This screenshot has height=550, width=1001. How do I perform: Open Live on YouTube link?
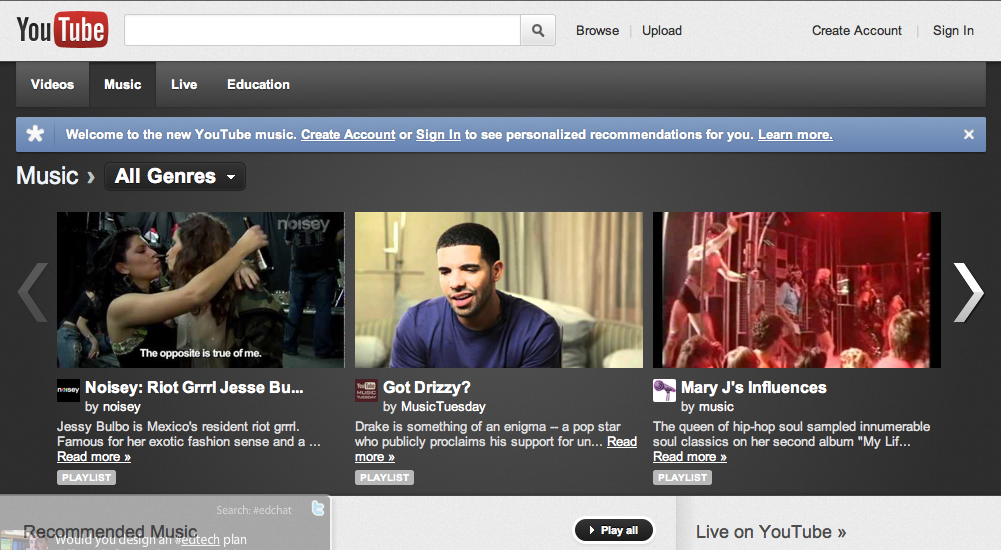771,531
